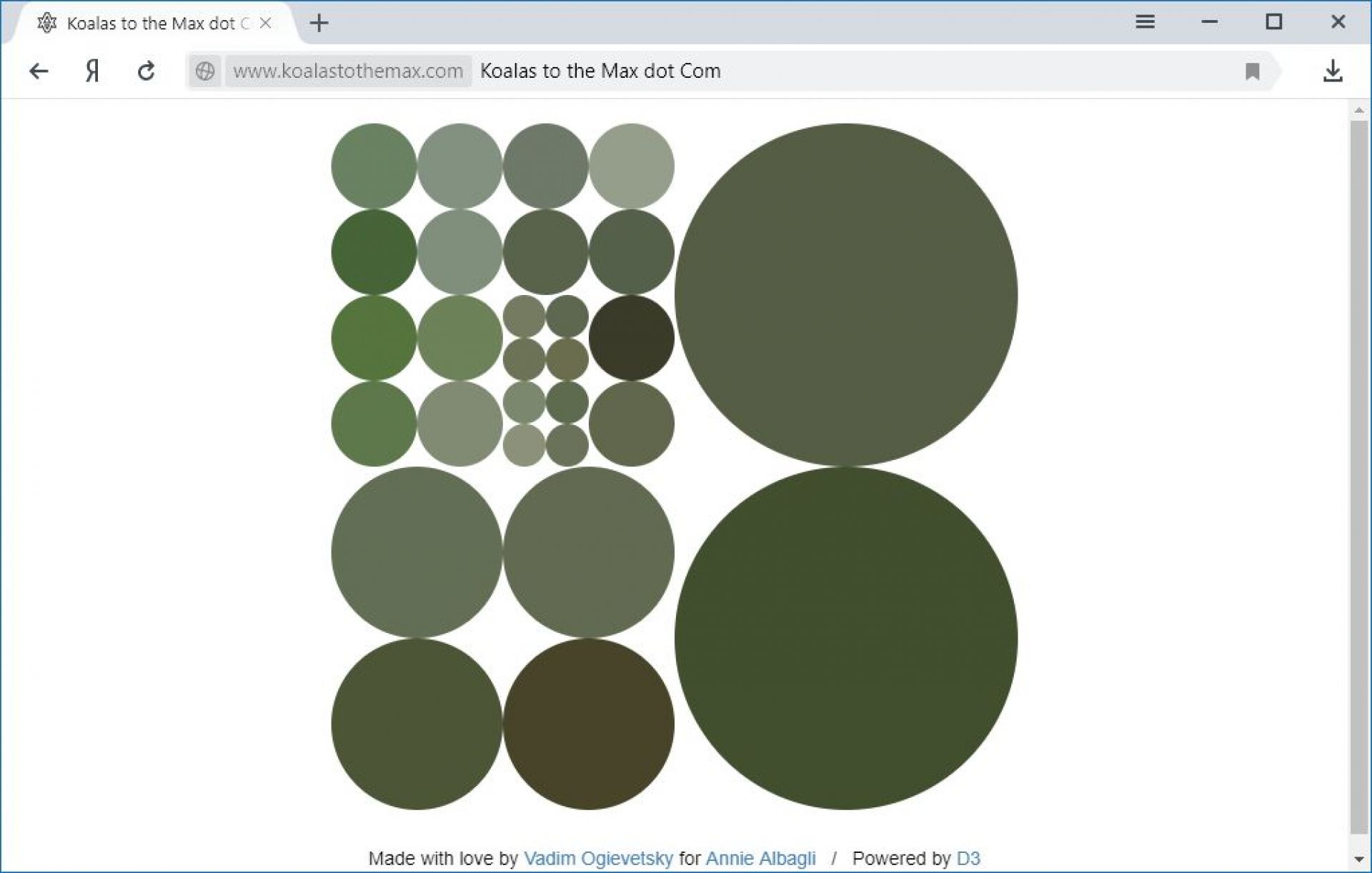Screen dimensions: 1372x873
Task: Click the globe site info icon
Action: point(205,71)
